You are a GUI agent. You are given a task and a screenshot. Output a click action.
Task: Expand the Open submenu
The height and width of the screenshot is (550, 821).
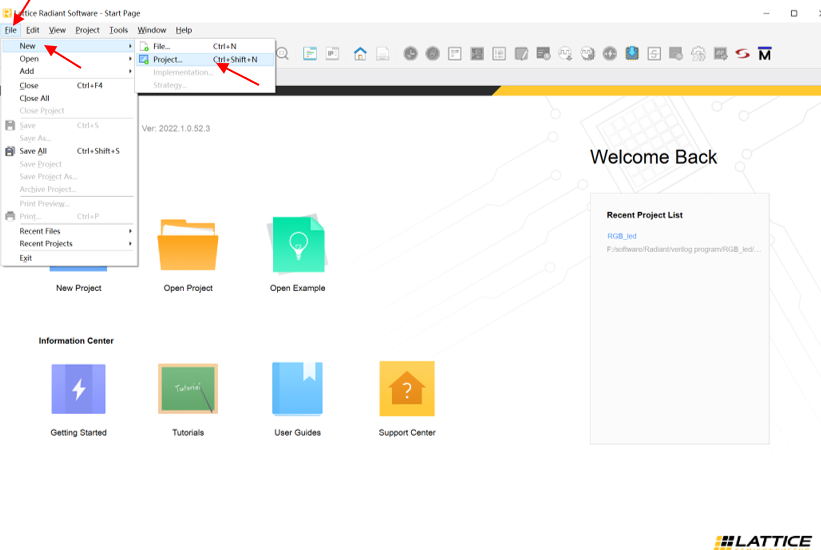tap(70, 59)
